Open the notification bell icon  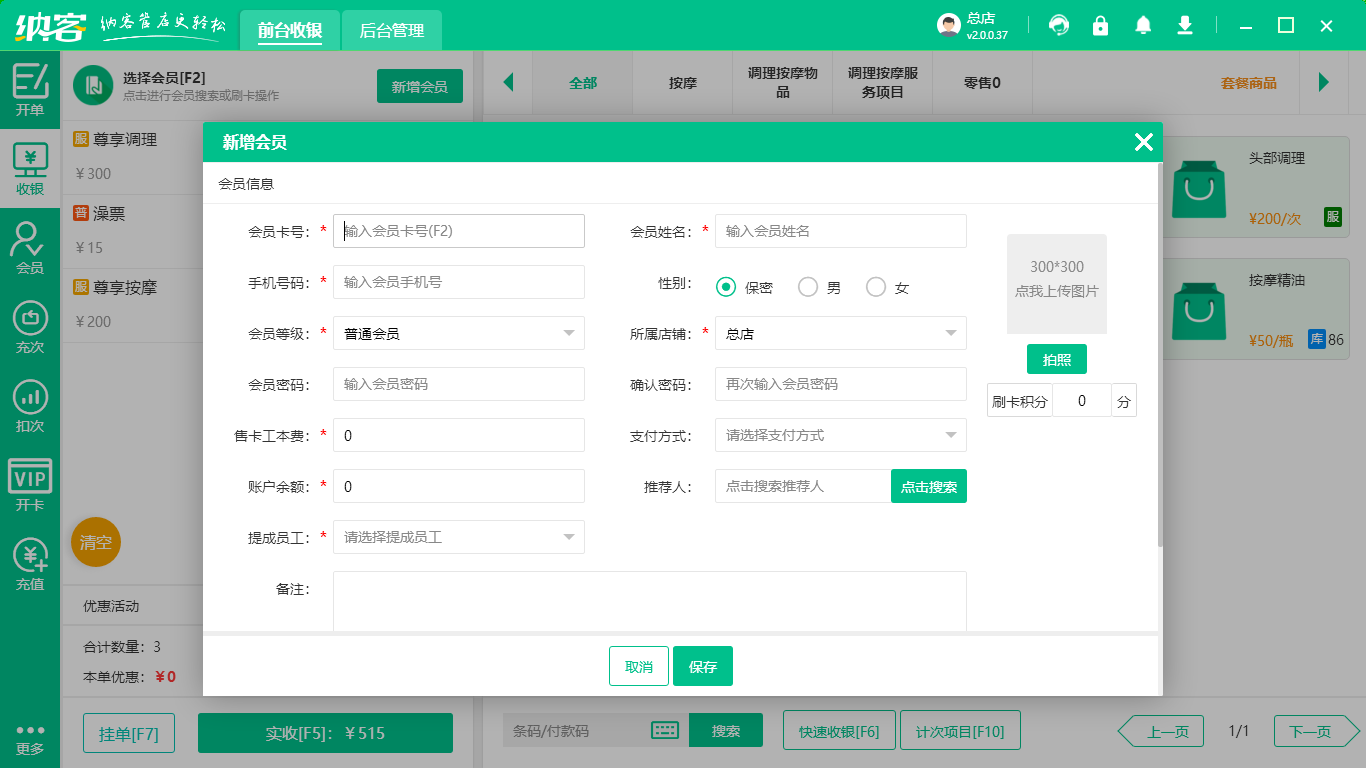coord(1143,25)
